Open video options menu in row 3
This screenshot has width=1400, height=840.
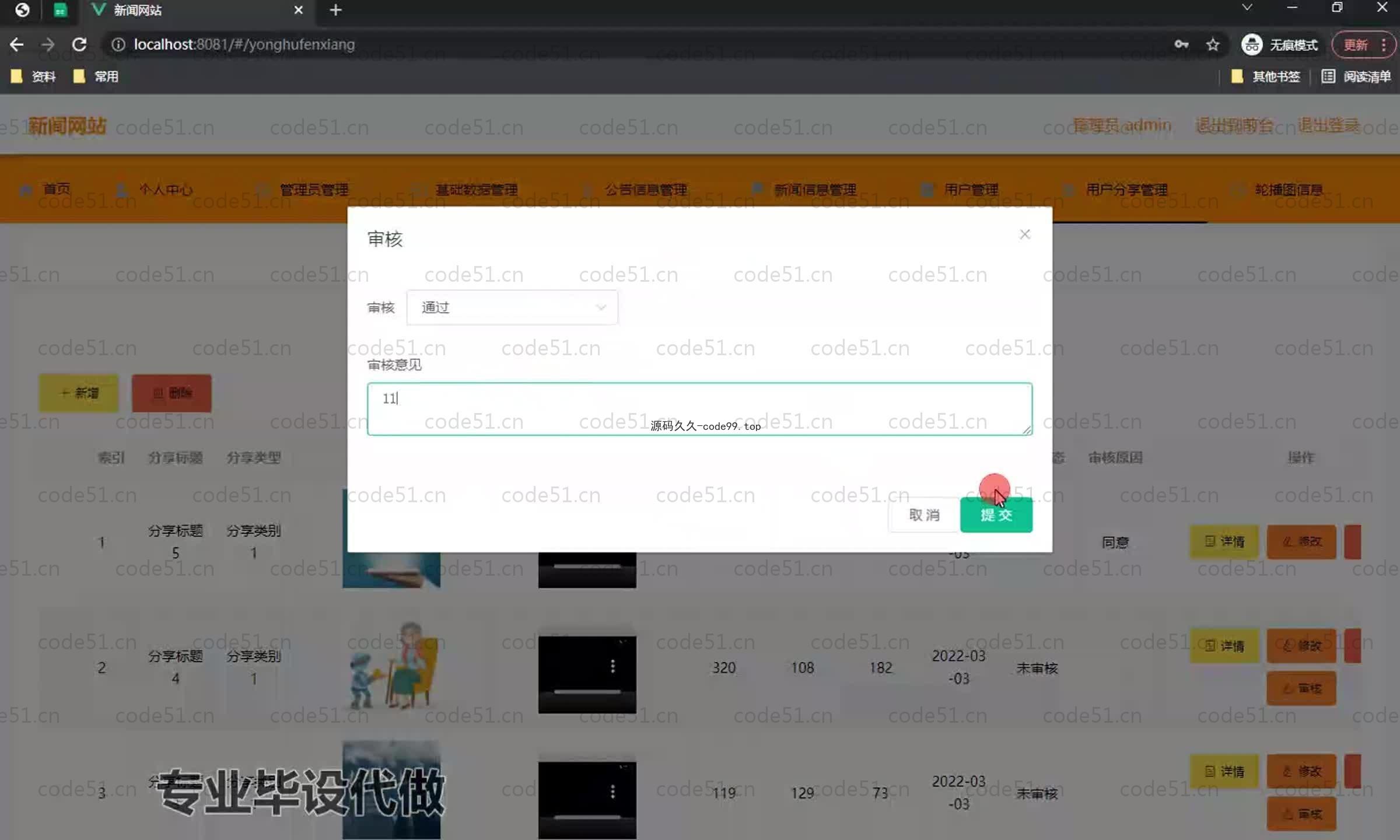tap(612, 792)
